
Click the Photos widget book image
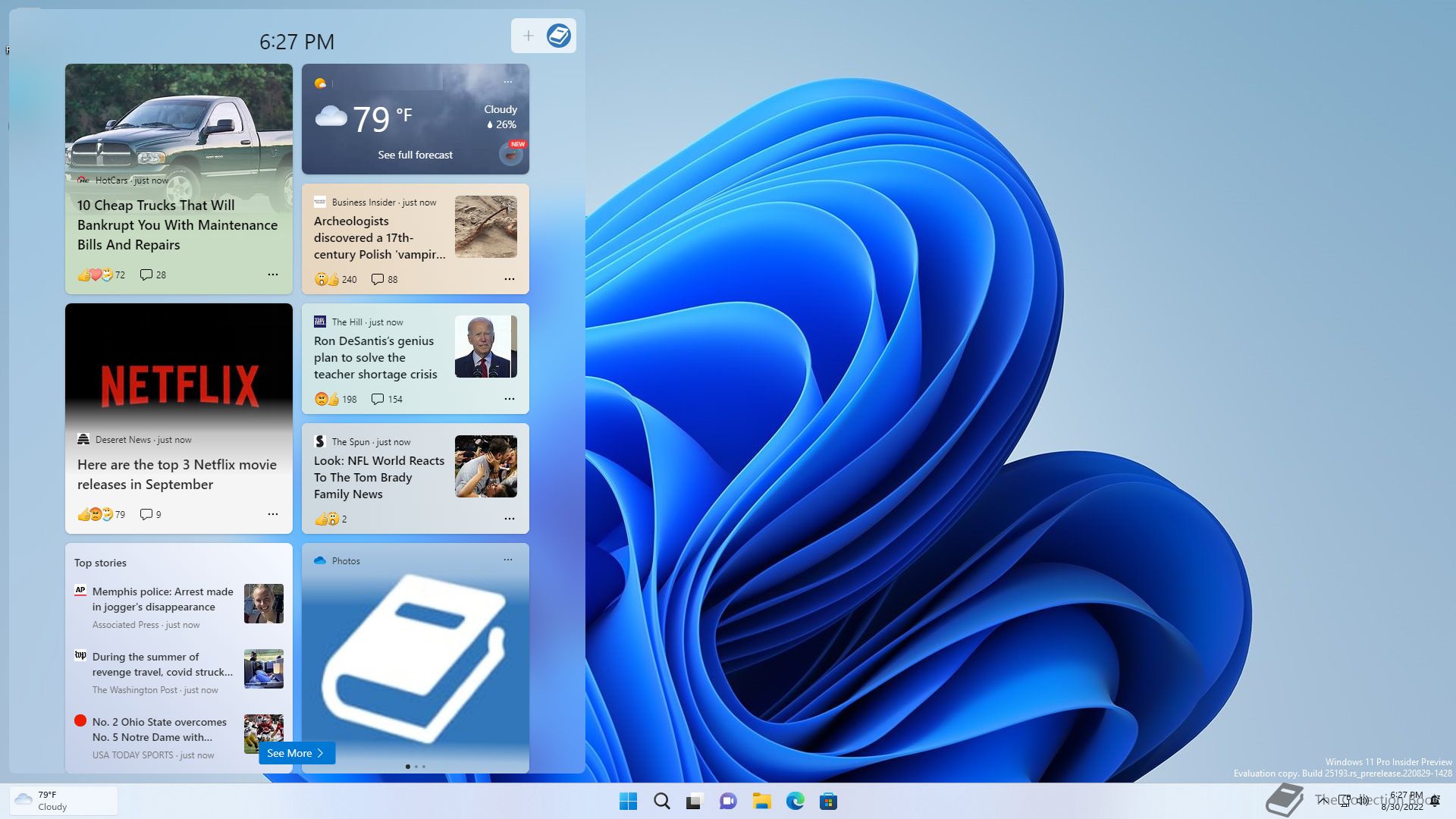414,657
